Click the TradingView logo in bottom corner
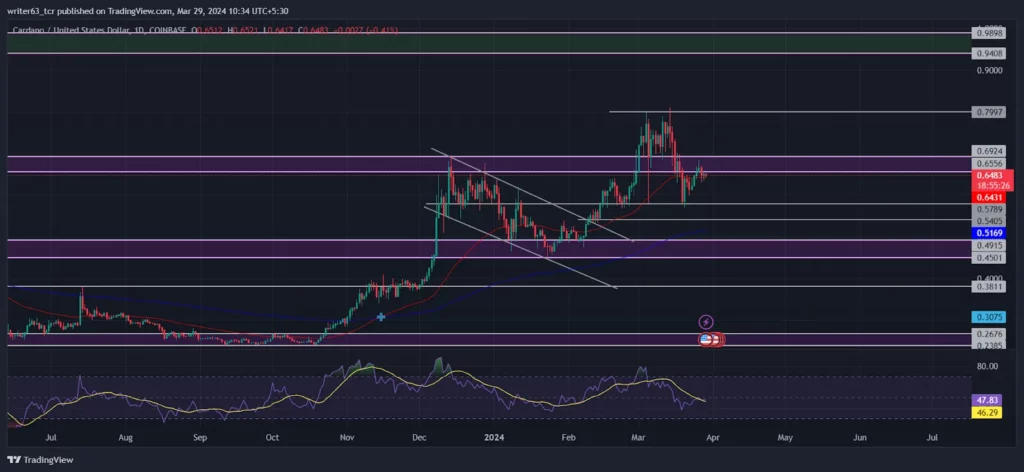Viewport: 1024px width, 472px height. 41,460
